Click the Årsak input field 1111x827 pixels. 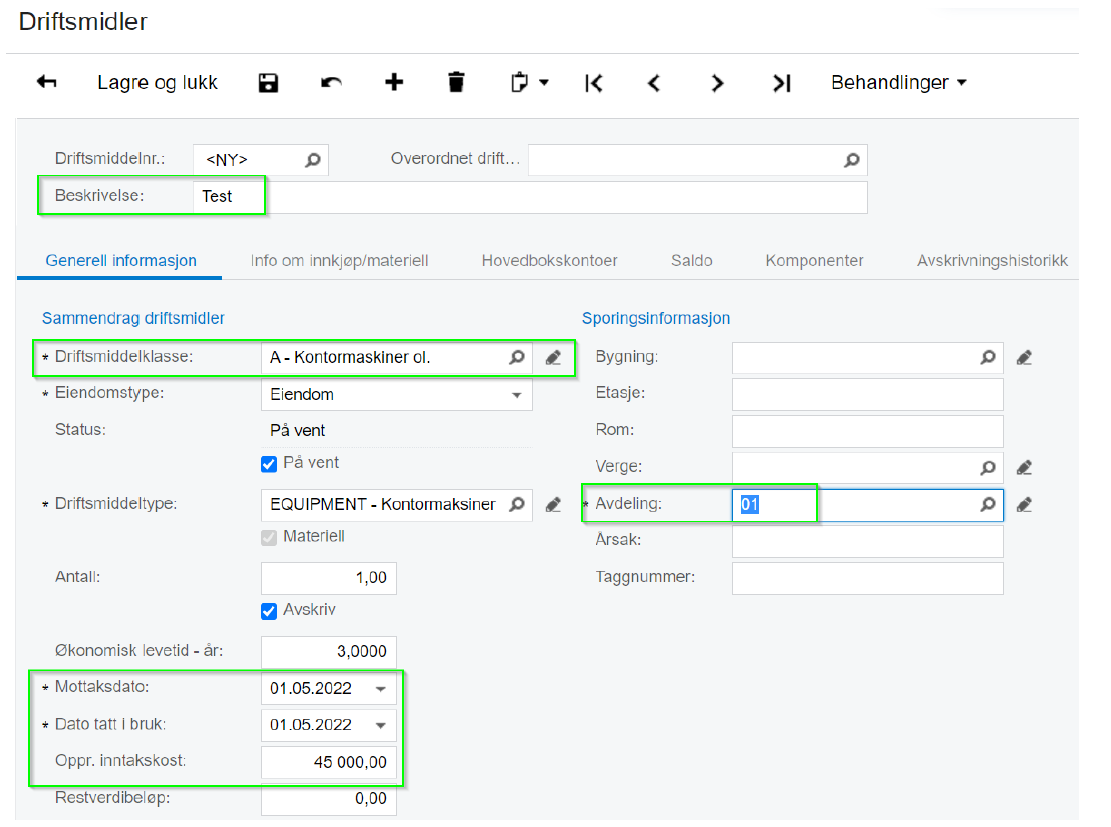coord(867,541)
